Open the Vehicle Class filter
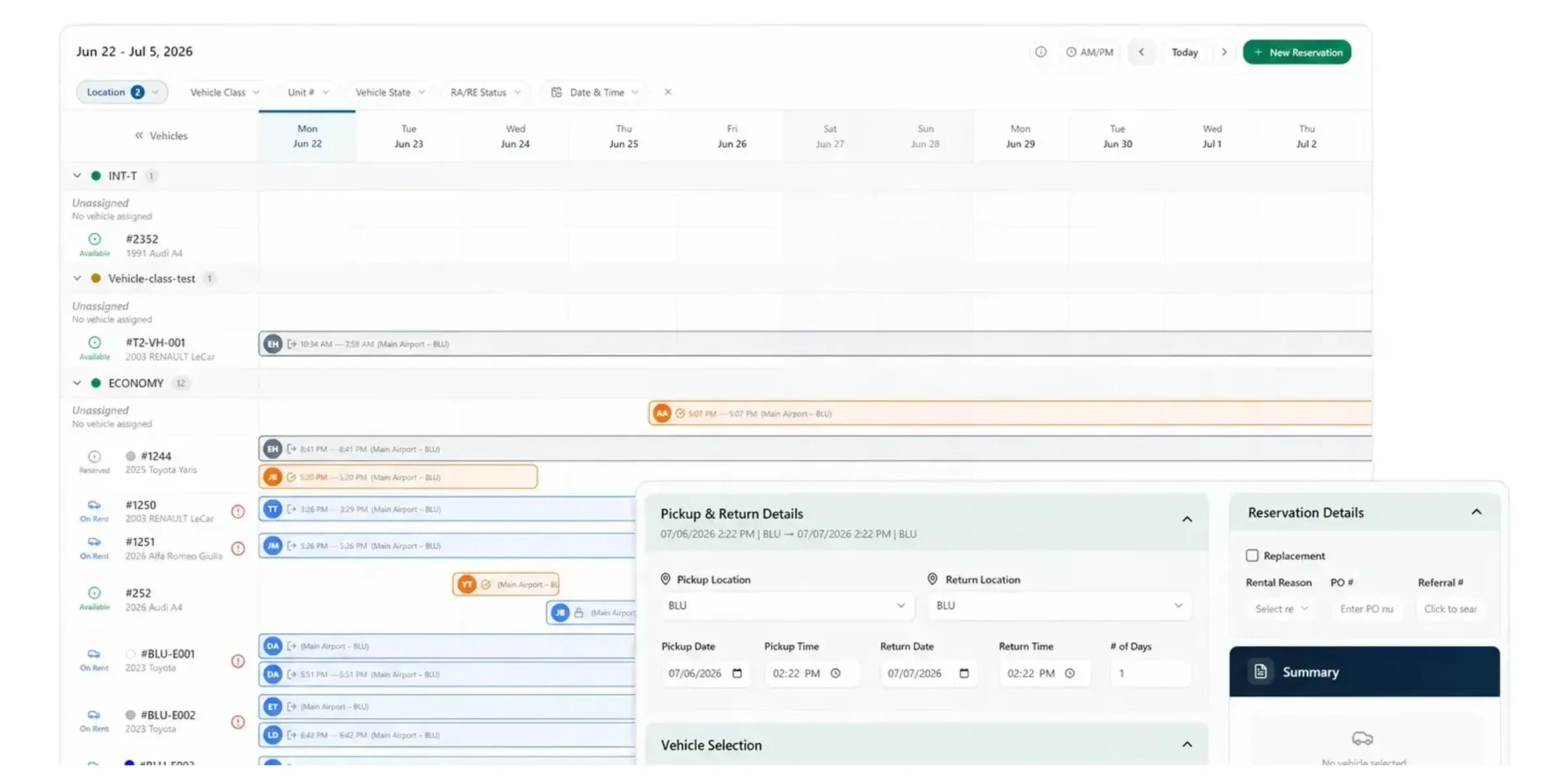This screenshot has width=1568, height=784. pos(224,92)
